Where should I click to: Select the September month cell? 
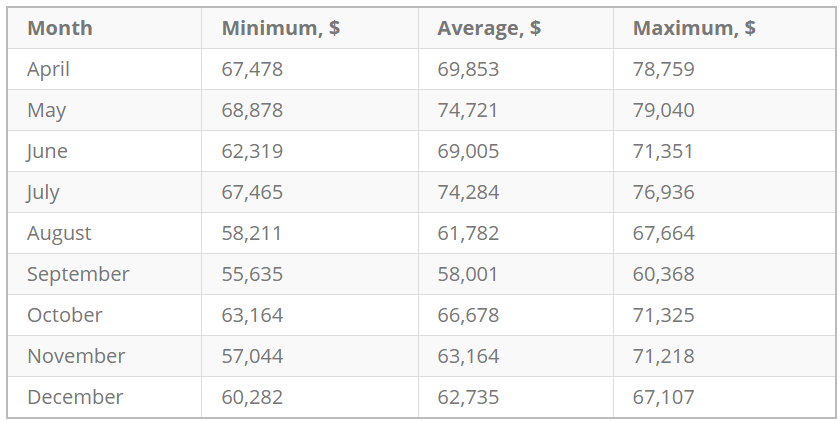click(x=78, y=274)
